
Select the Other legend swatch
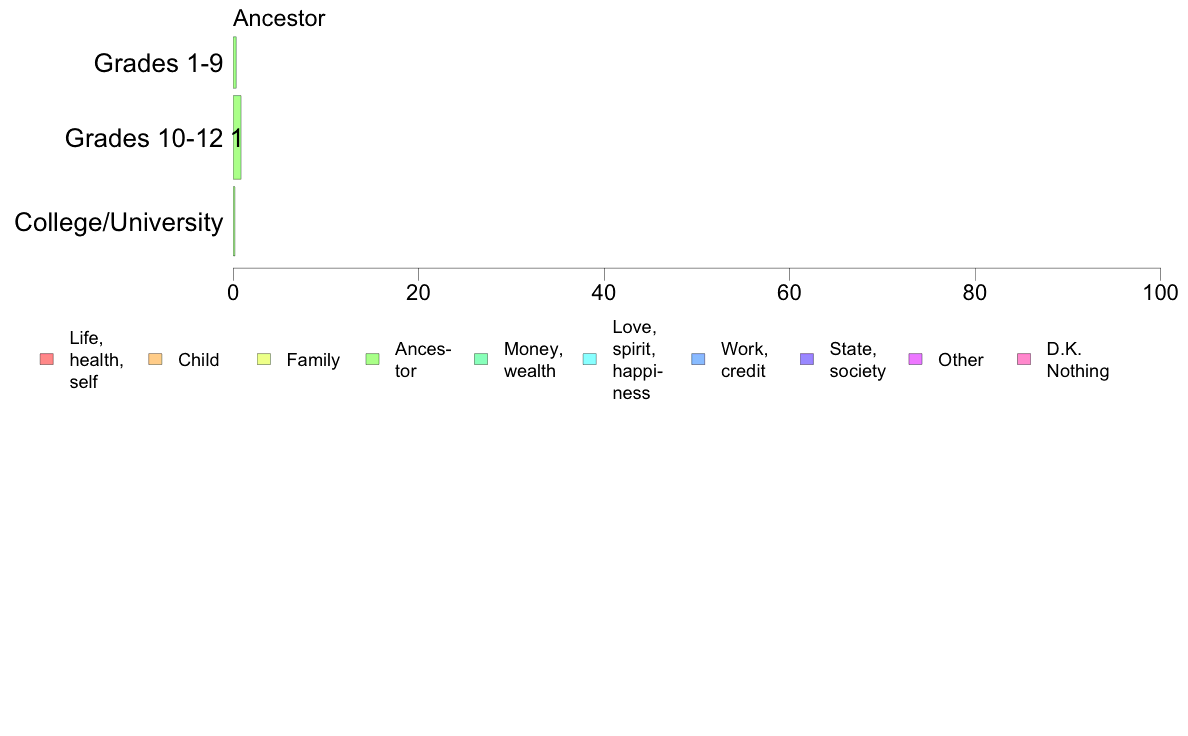click(915, 359)
